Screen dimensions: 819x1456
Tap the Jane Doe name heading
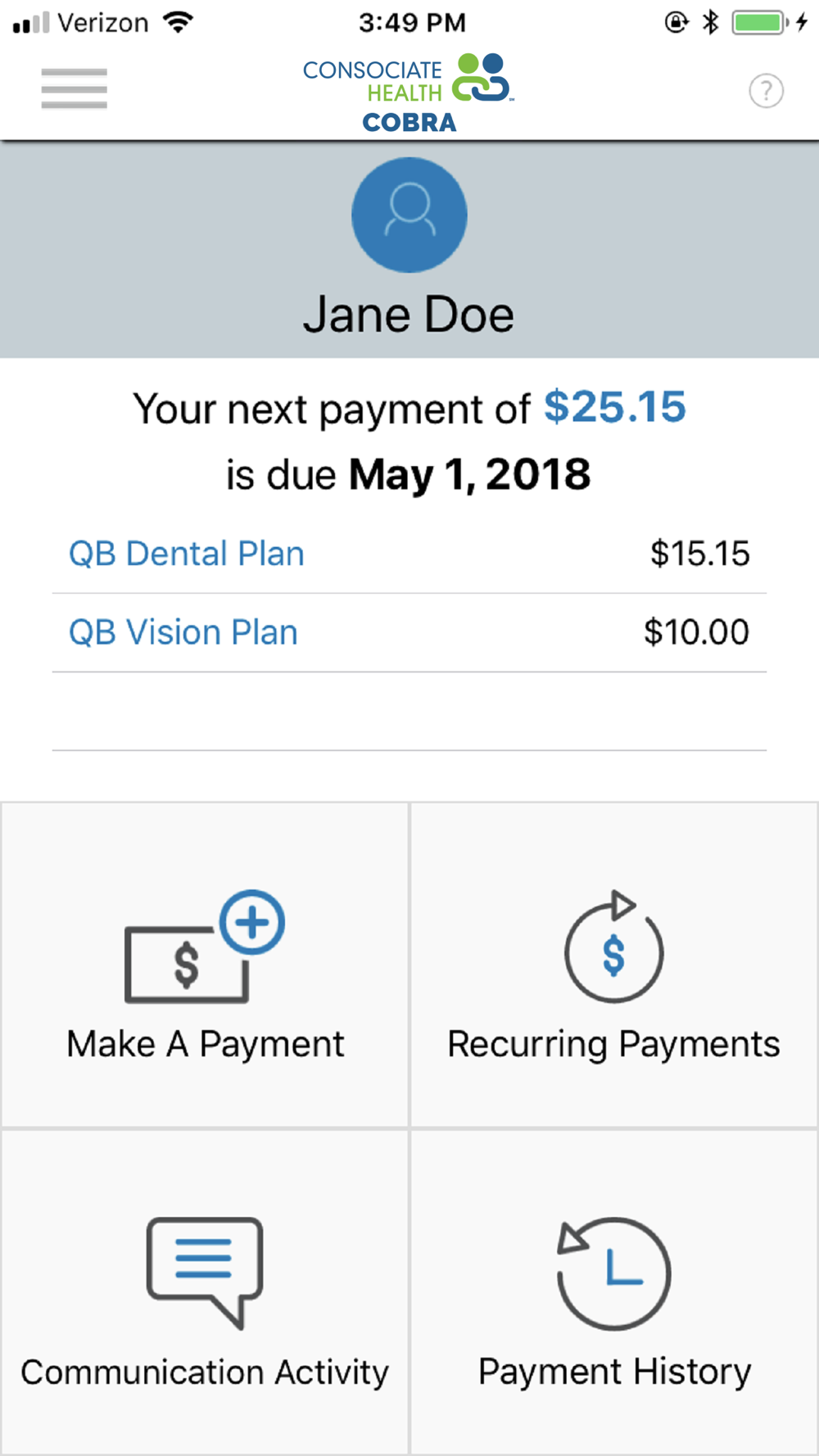(x=409, y=314)
